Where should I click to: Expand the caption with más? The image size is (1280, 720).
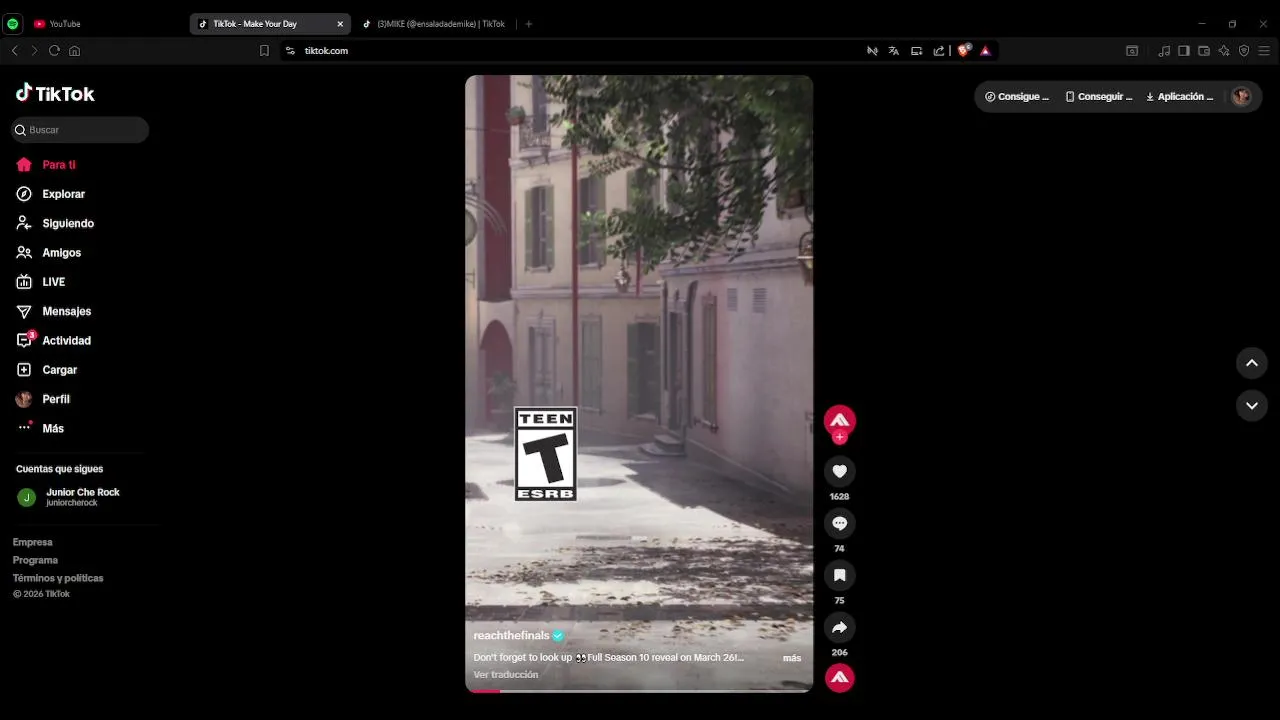click(x=792, y=658)
